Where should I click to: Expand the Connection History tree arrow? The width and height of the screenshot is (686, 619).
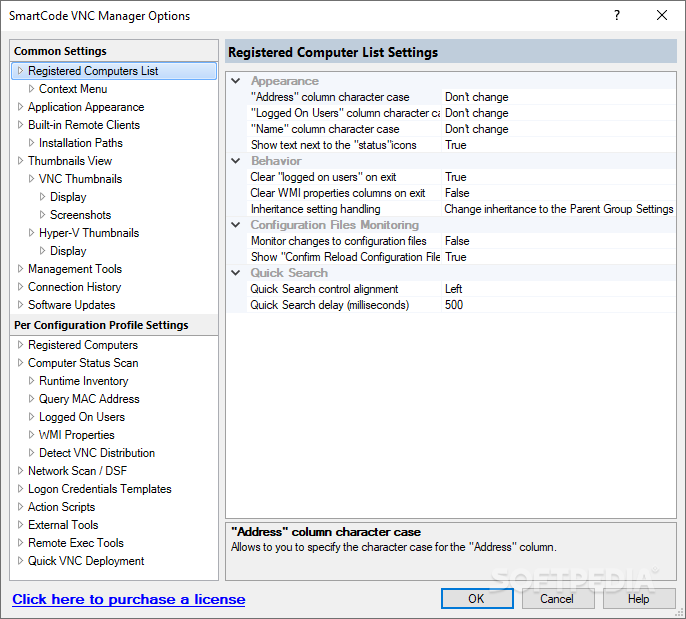coord(20,287)
